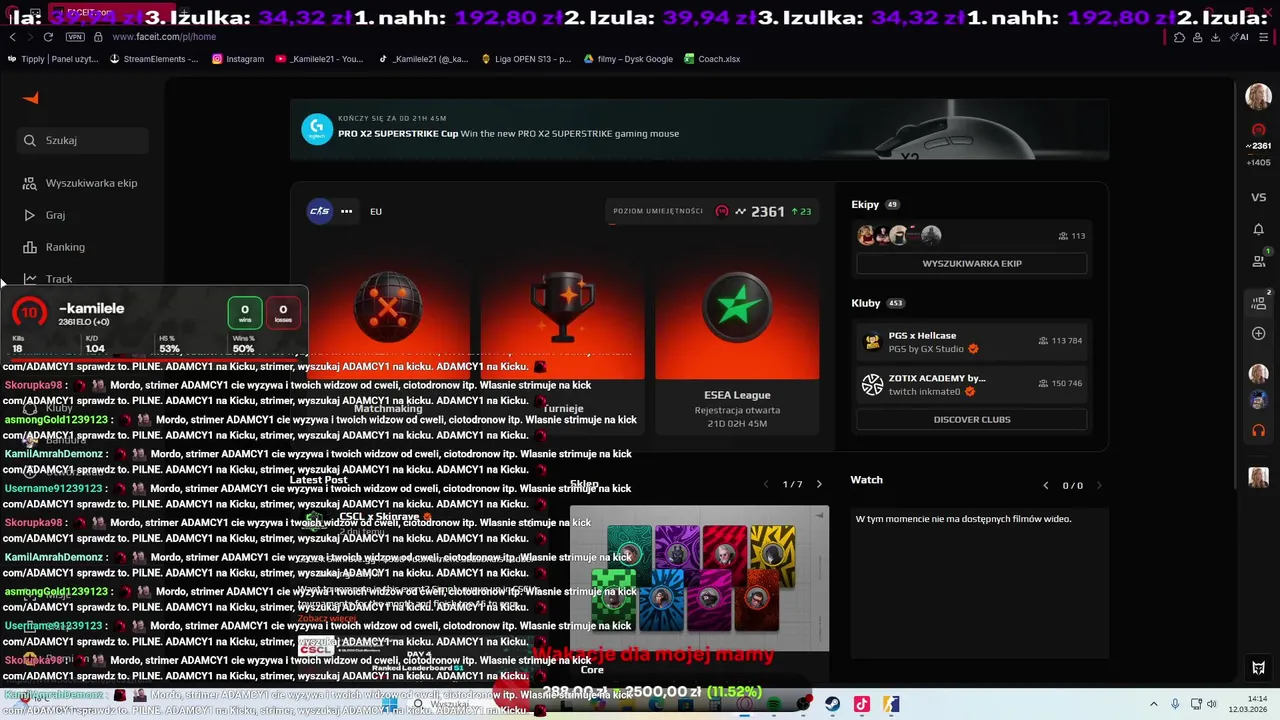The image size is (1280, 720).
Task: Open the party icon with badge 2
Action: click(1259, 301)
